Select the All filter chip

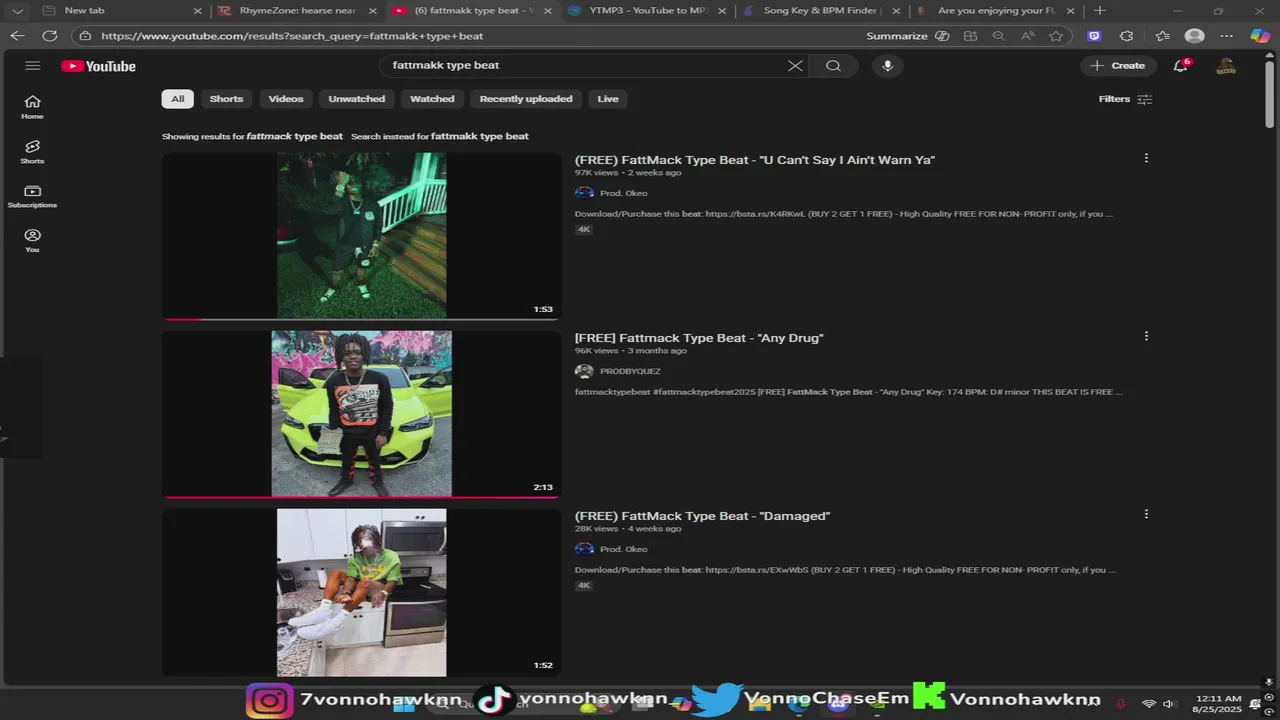(177, 99)
